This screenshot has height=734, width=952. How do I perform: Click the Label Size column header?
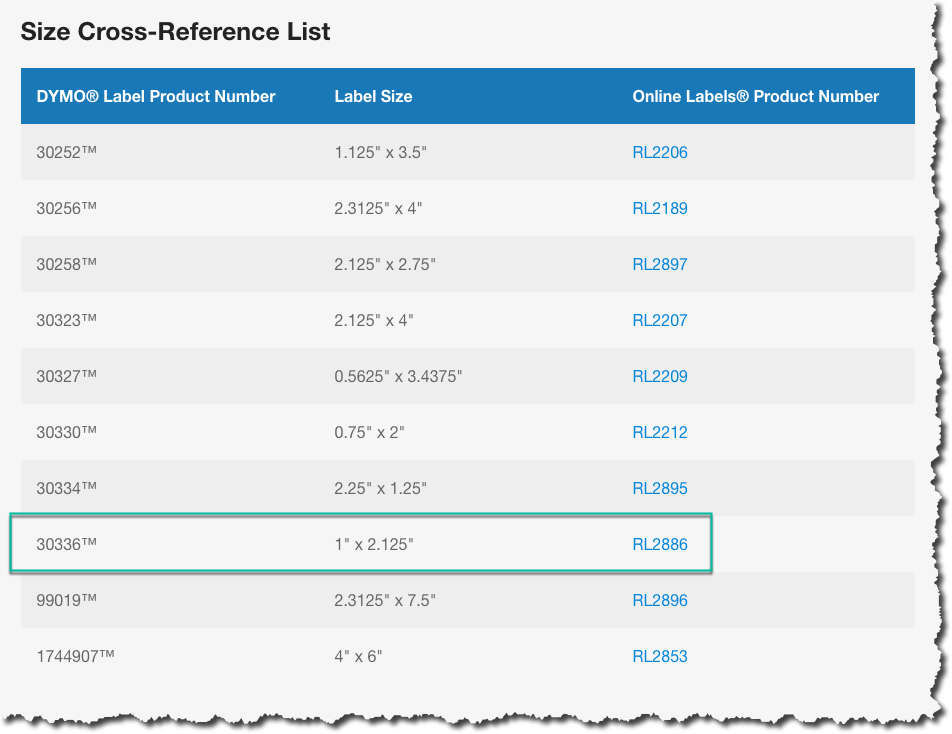coord(373,97)
